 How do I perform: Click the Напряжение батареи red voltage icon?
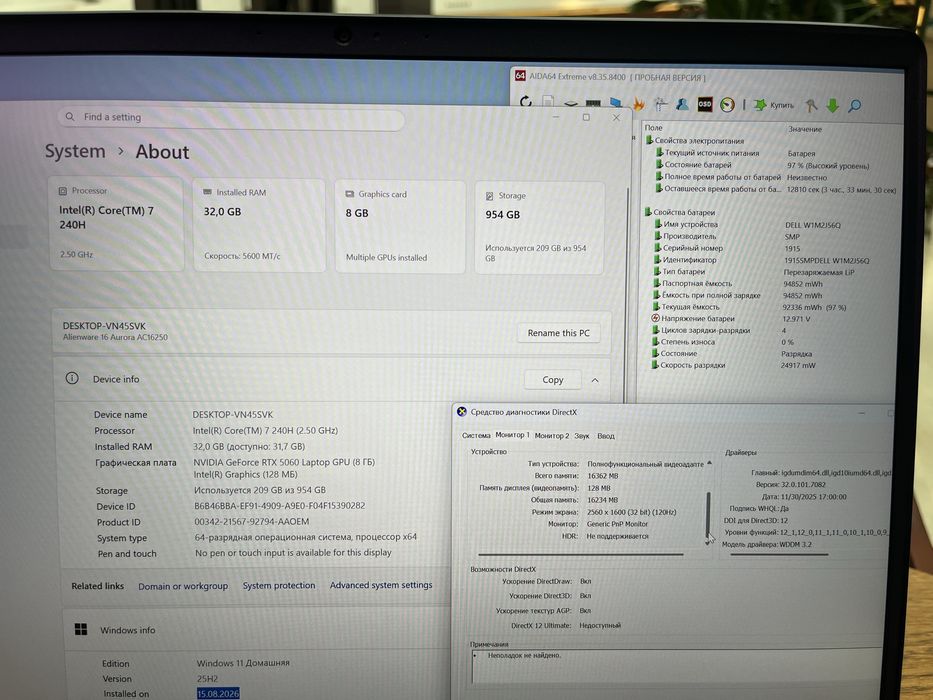pos(656,318)
